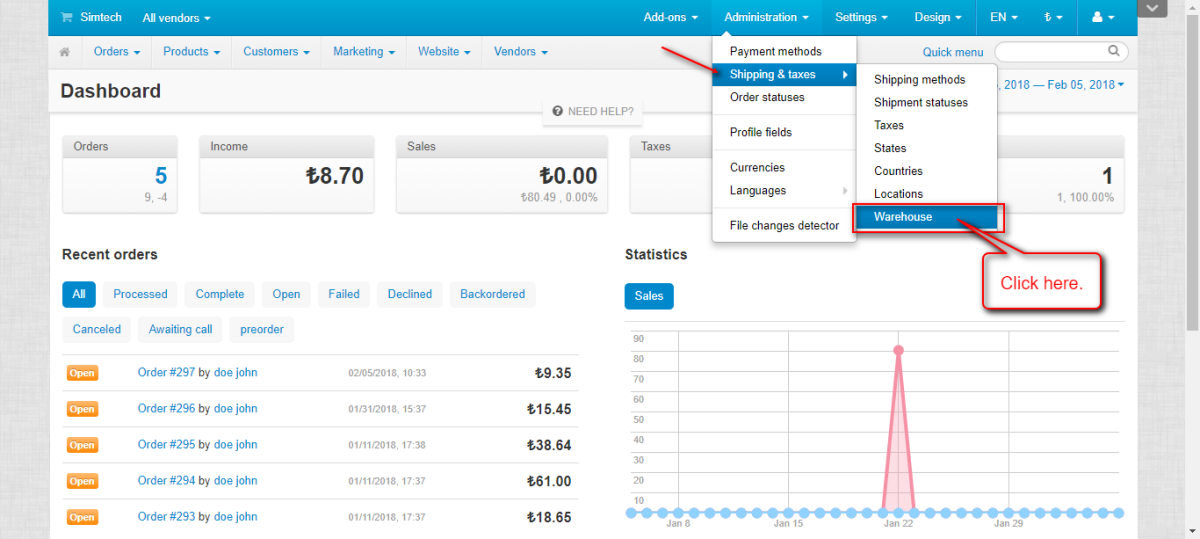Filter recent orders by Complete
The height and width of the screenshot is (539, 1200).
point(220,294)
